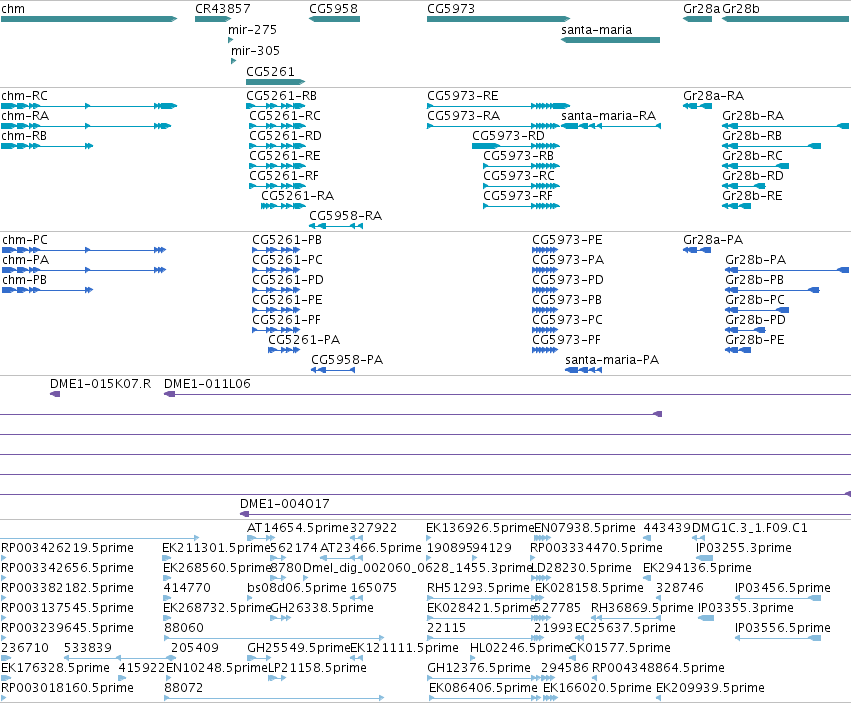Viewport: 851px width, 703px height.
Task: Select the CG5261 gene bar
Action: 276,82
